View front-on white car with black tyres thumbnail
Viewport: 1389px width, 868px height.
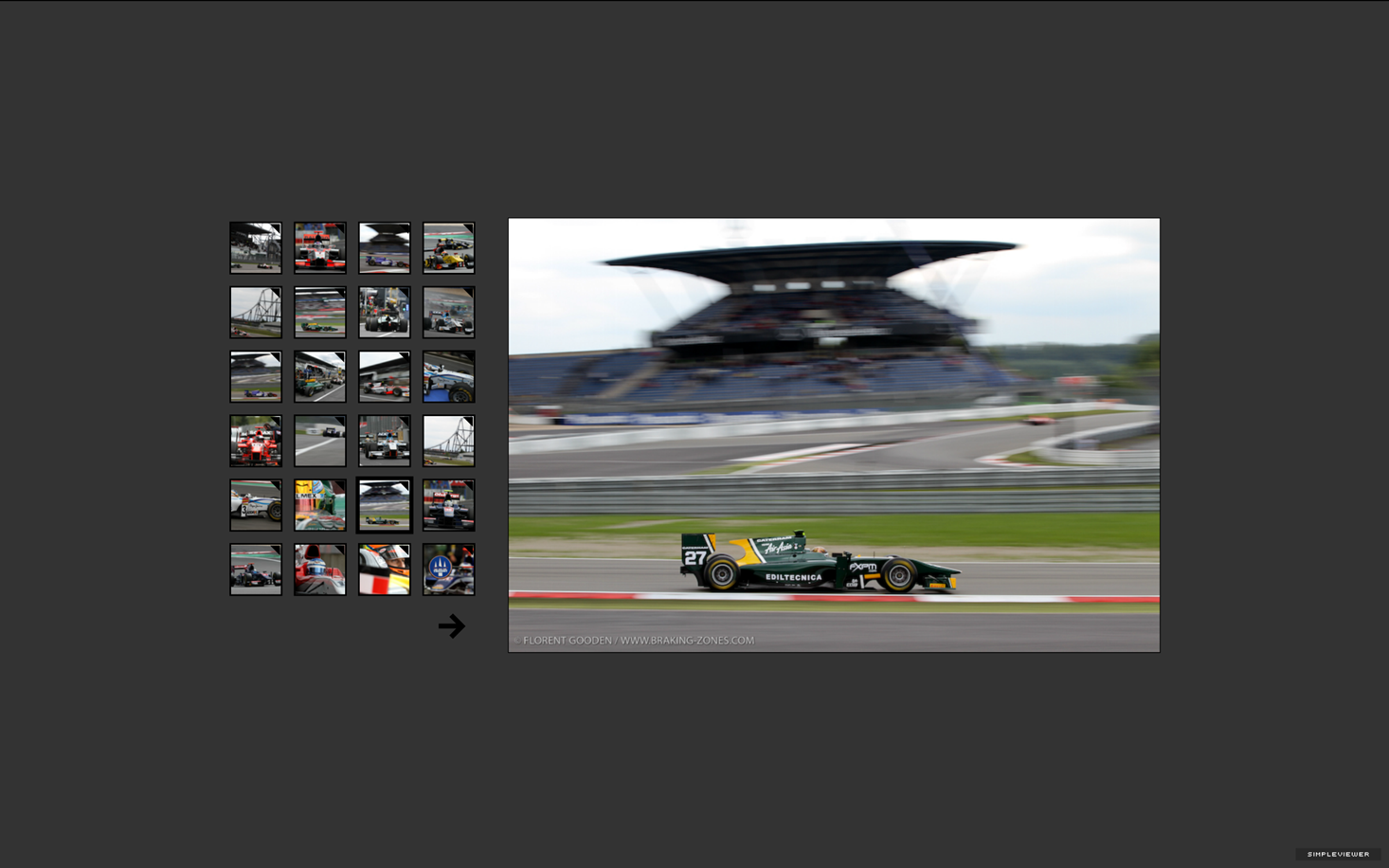385,442
